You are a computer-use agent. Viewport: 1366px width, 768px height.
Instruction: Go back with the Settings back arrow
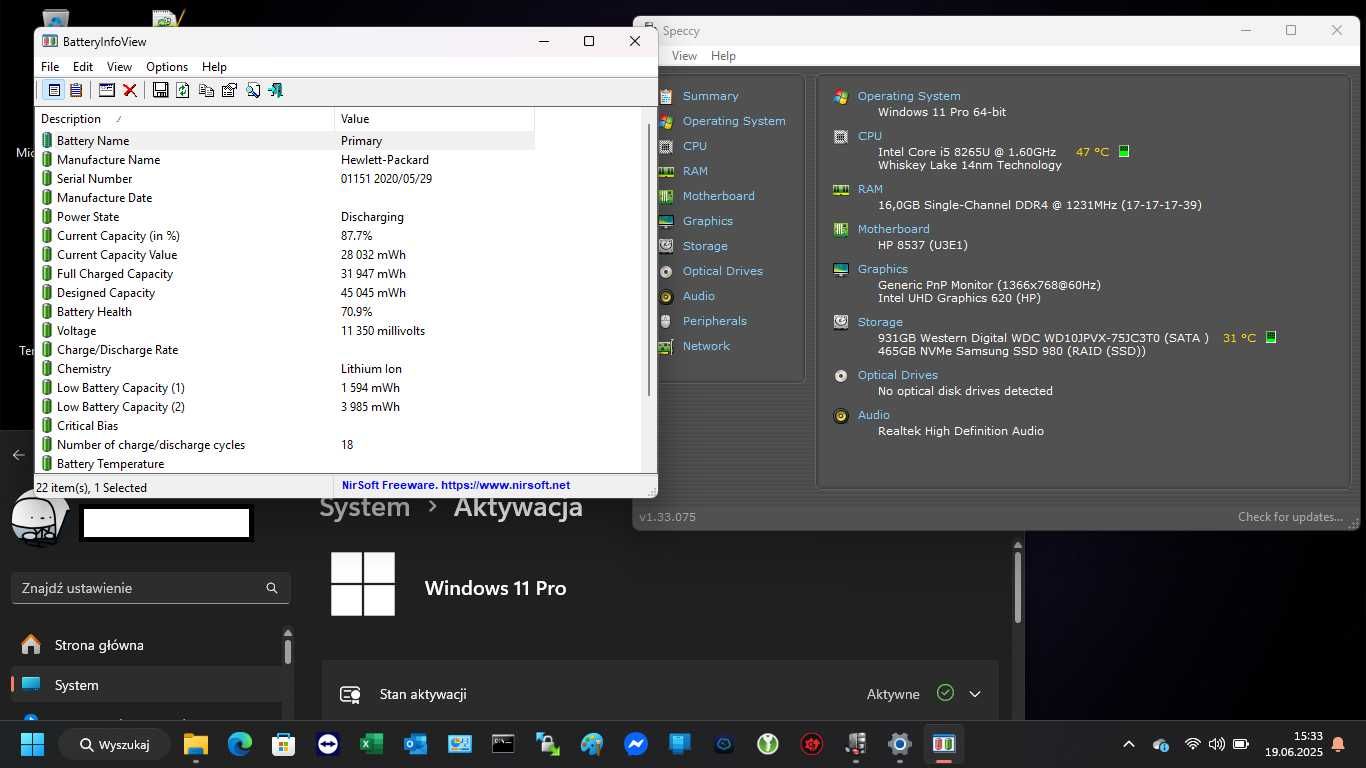tap(18, 455)
